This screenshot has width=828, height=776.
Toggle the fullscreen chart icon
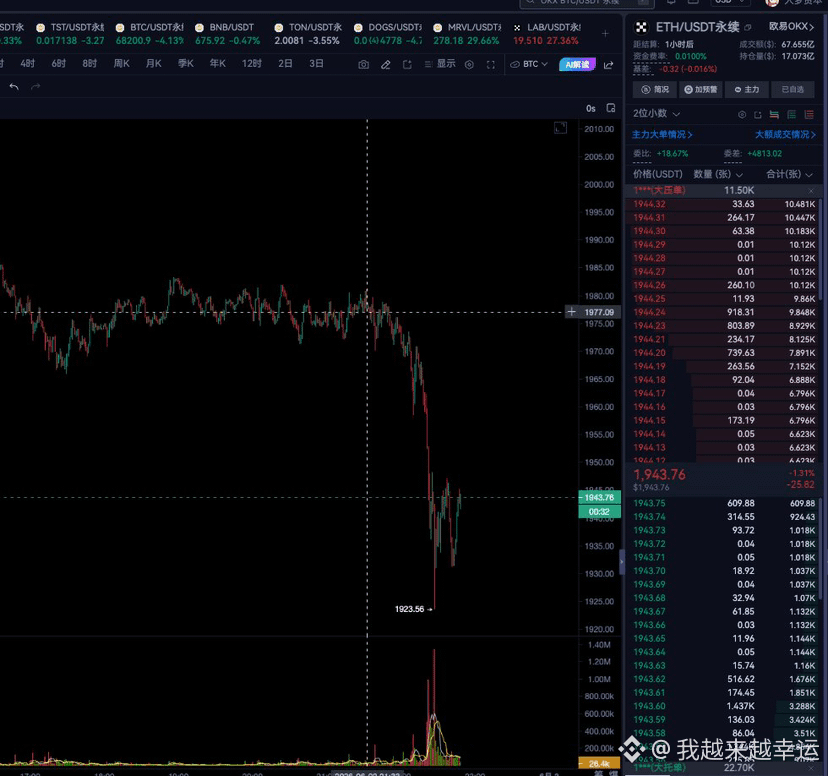[491, 64]
